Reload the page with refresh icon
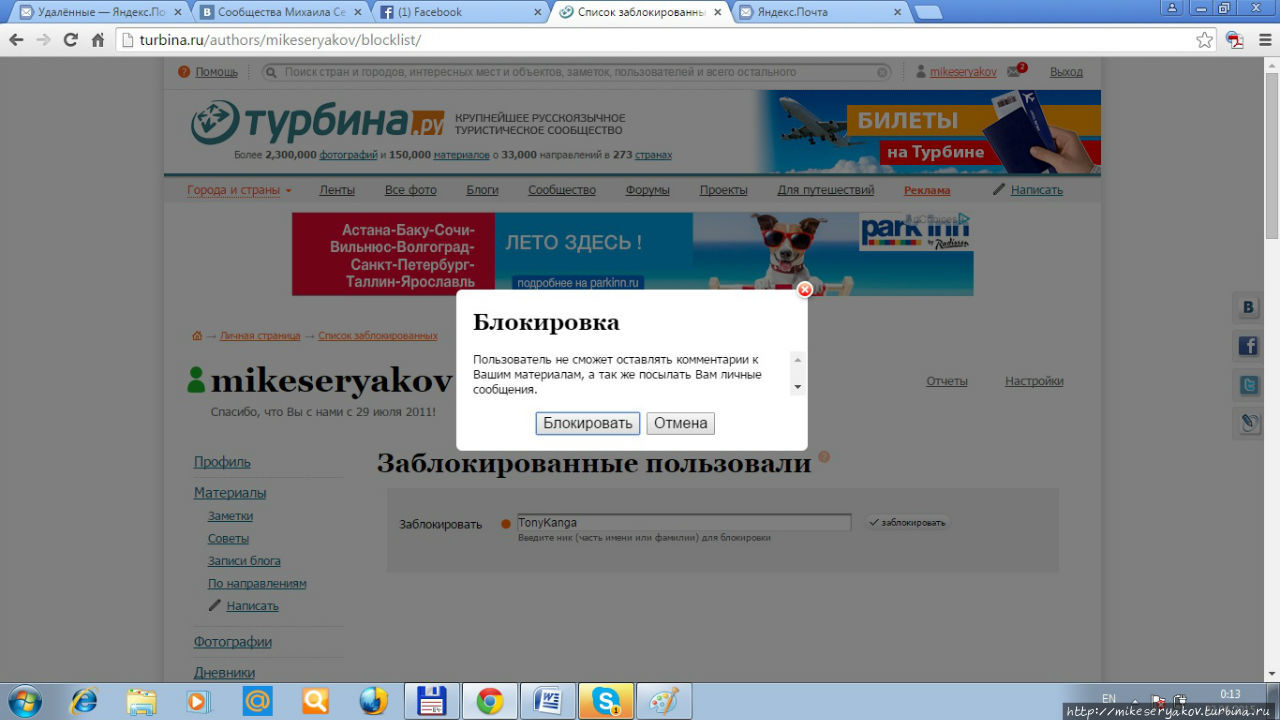This screenshot has width=1280, height=720. [x=70, y=40]
